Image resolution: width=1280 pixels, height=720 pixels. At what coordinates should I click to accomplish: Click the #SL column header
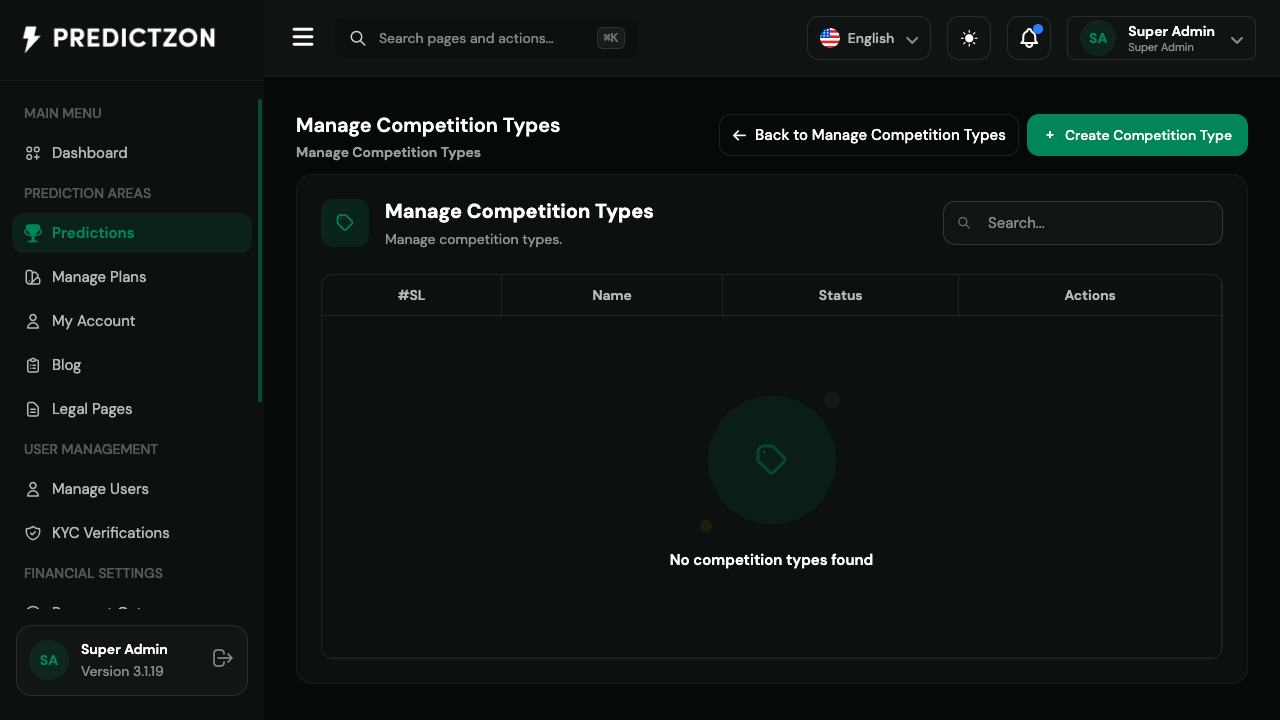[x=411, y=295]
